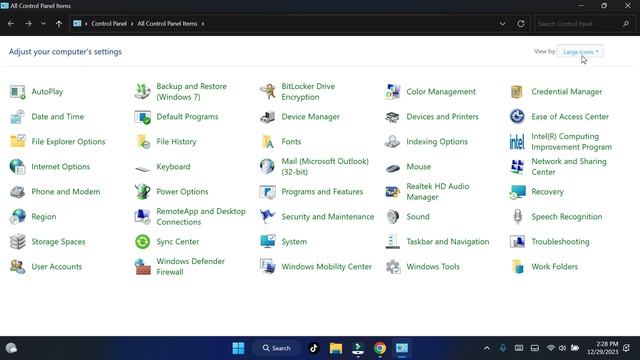Open the 'Large icons' View by dropdown

coord(580,52)
